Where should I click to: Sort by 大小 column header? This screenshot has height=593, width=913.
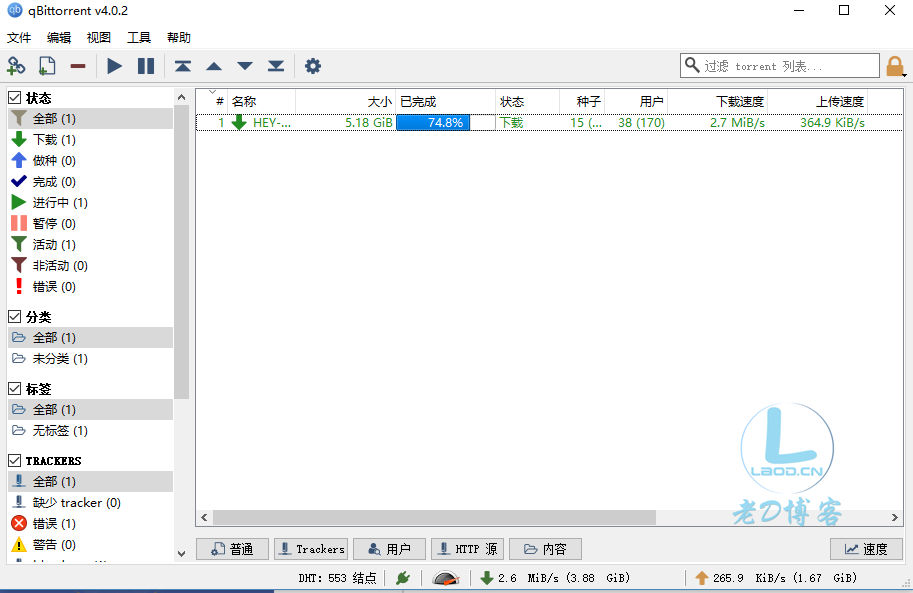(346, 101)
